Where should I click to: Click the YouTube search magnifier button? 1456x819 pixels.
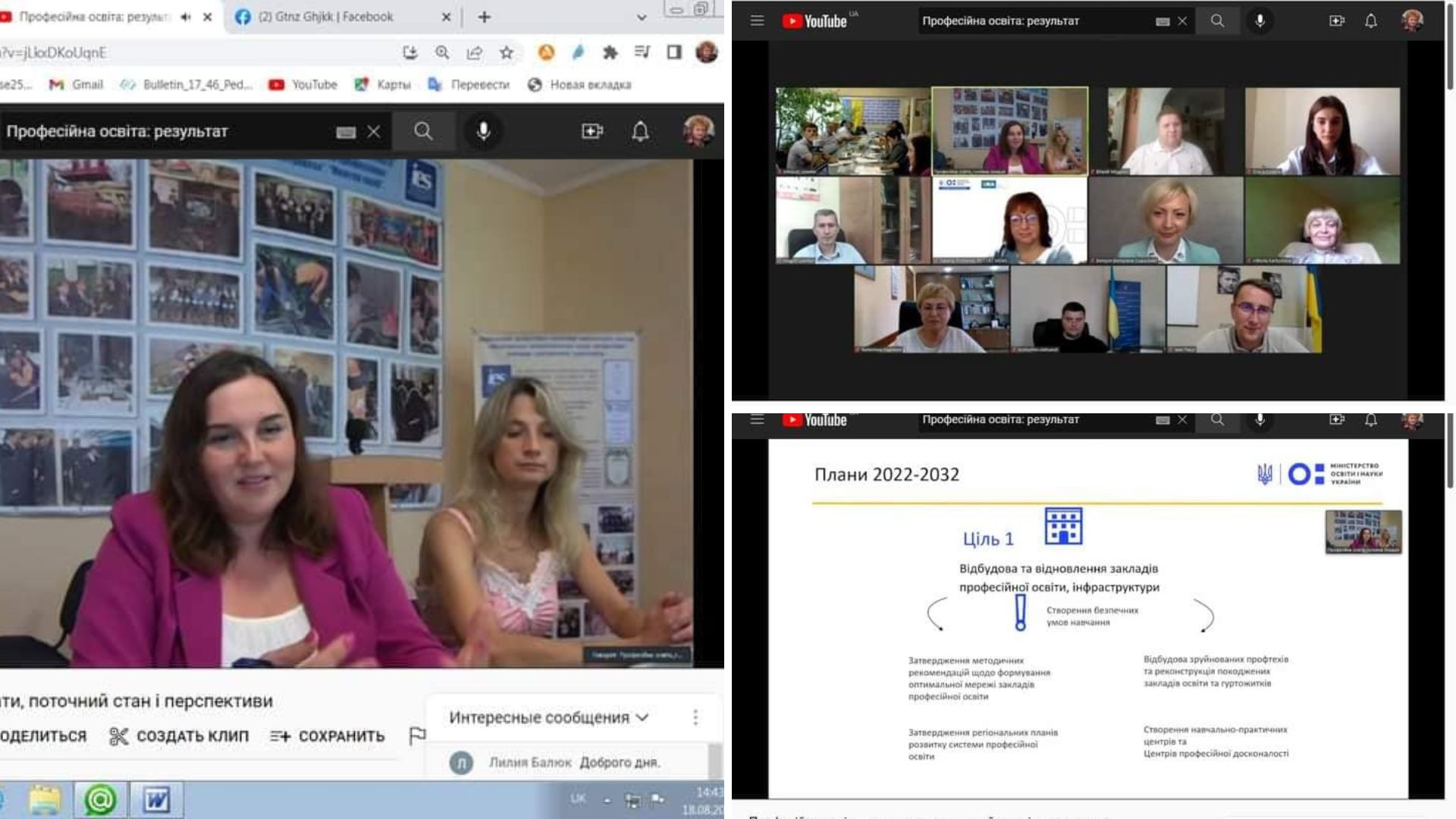423,131
